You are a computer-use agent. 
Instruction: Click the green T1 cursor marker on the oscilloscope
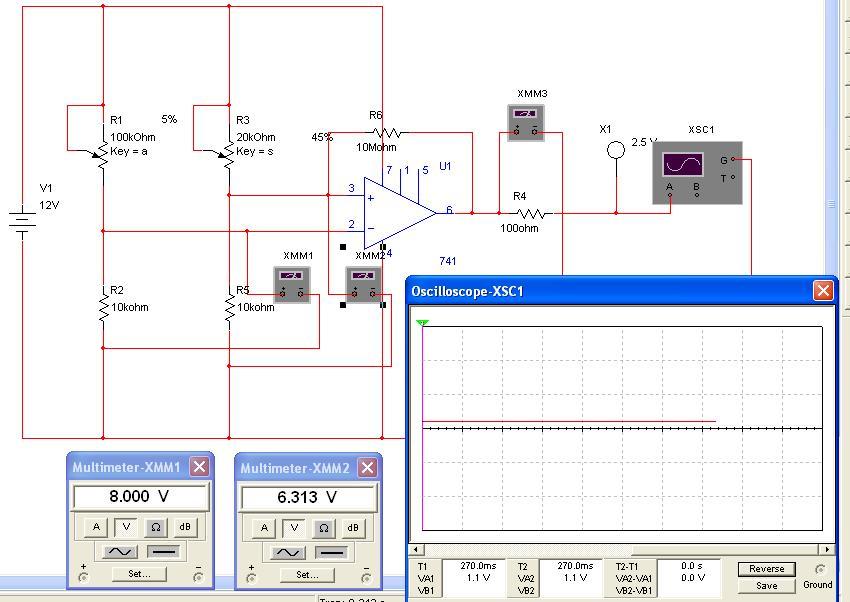pyautogui.click(x=422, y=323)
